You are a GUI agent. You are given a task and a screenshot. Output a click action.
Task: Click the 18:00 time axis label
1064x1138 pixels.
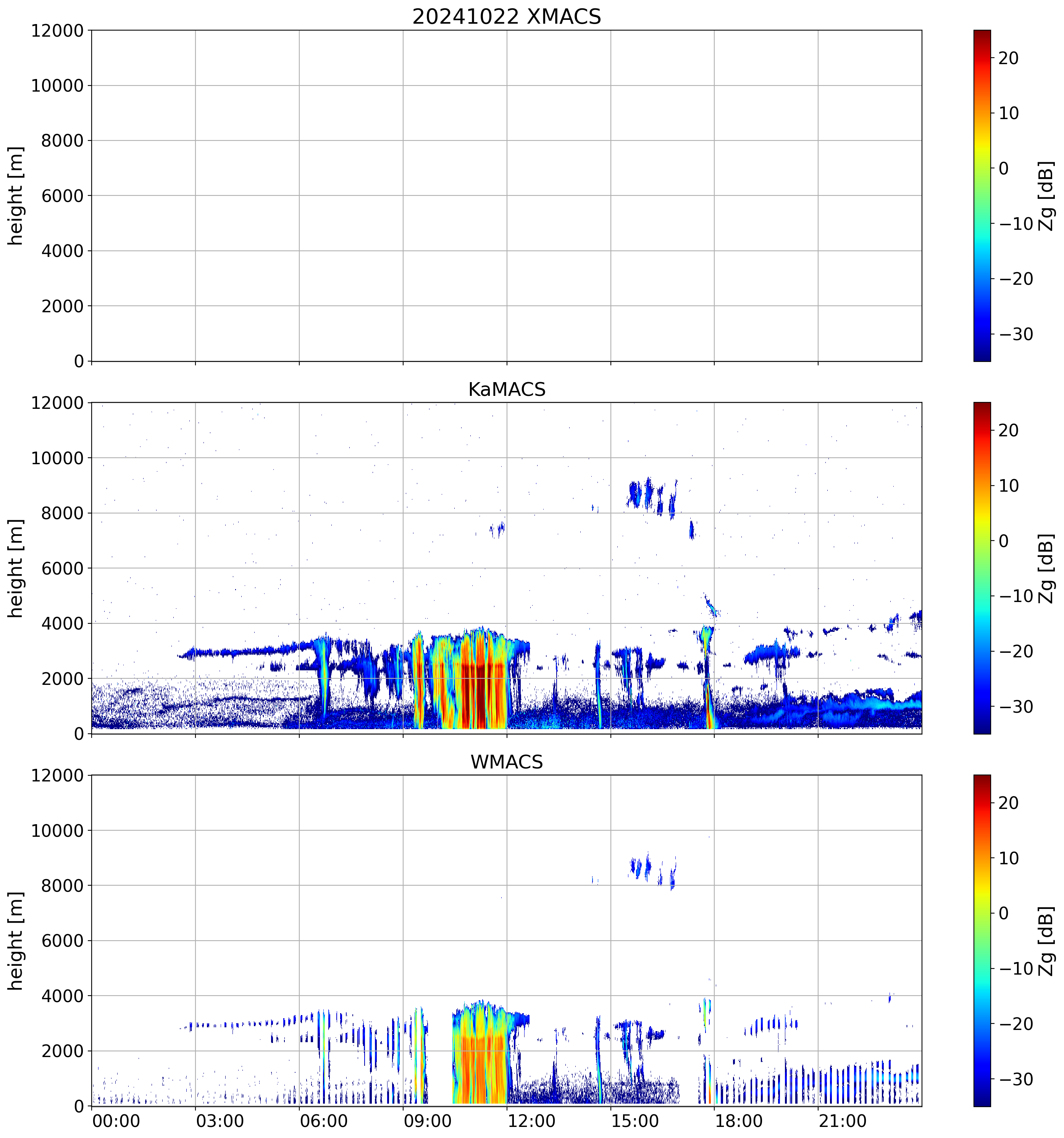[738, 1121]
